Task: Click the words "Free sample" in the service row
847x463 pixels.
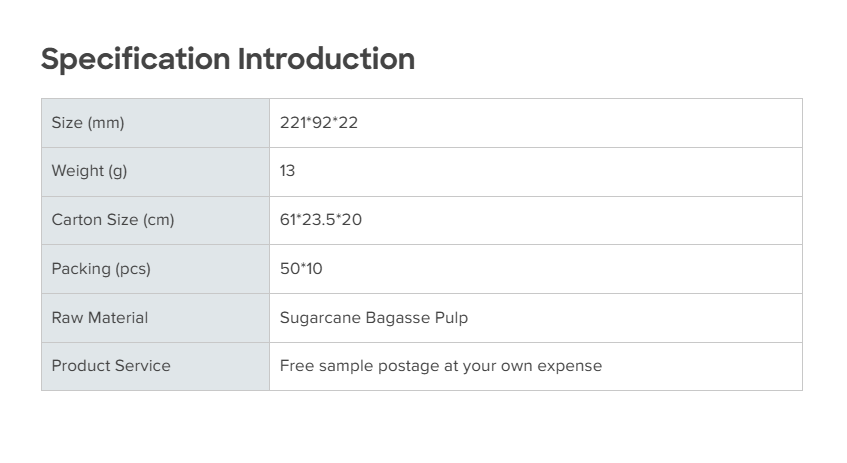Action: coord(326,366)
